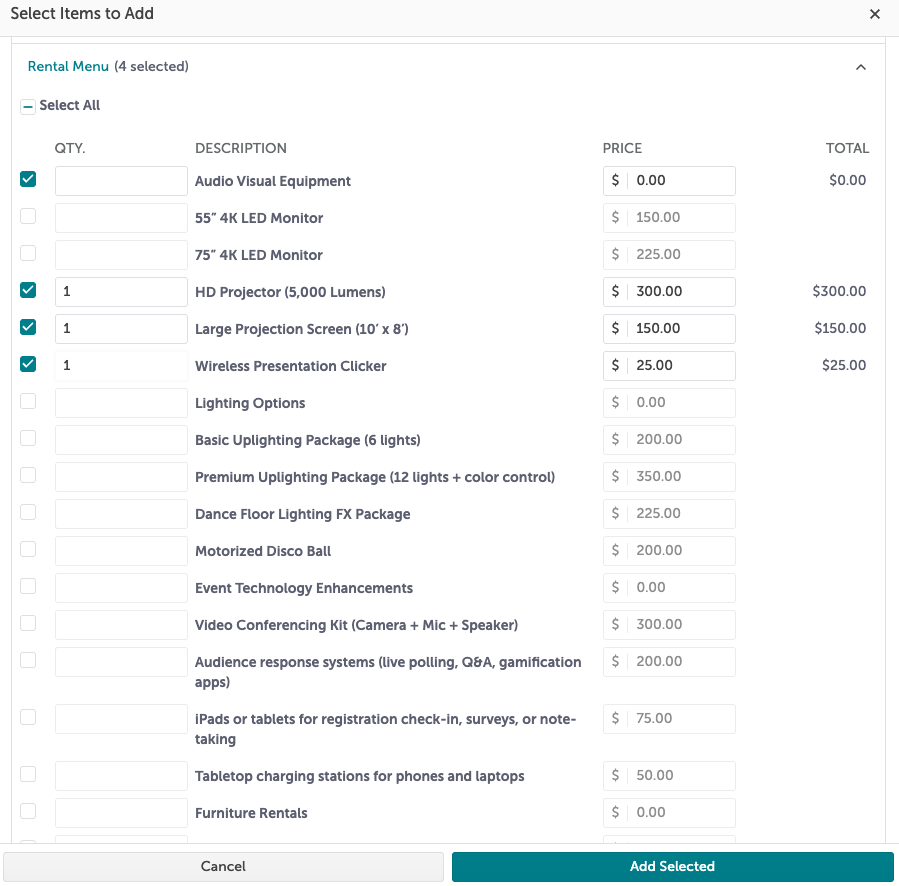
Task: Edit the Large Projection Screen price field
Action: pyautogui.click(x=669, y=329)
